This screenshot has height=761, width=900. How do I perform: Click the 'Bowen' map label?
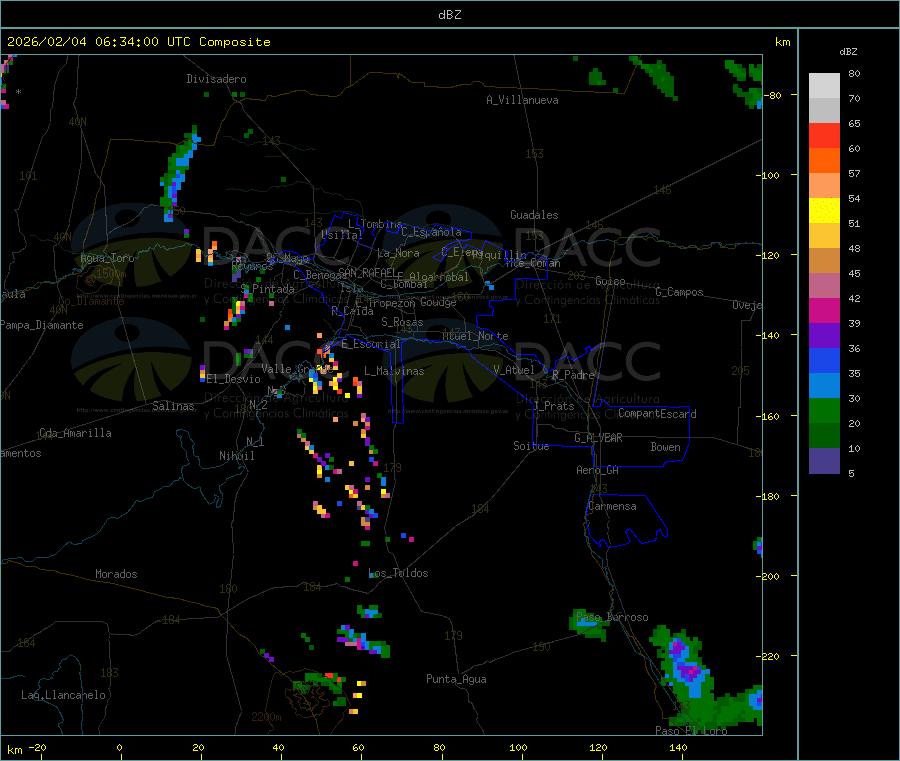(x=666, y=447)
